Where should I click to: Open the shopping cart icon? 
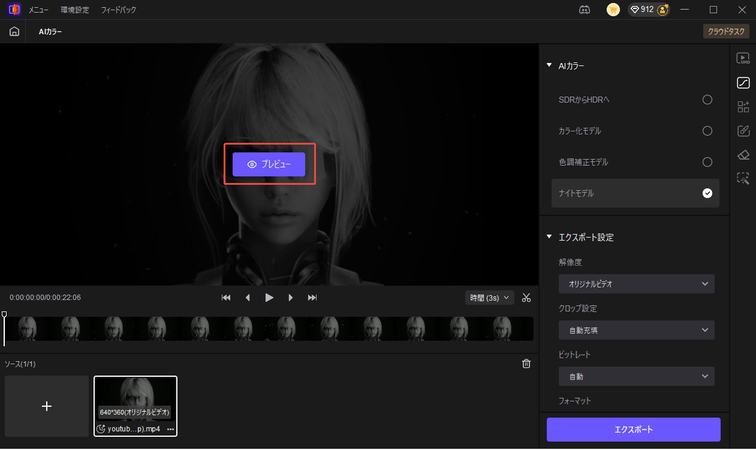[x=613, y=10]
